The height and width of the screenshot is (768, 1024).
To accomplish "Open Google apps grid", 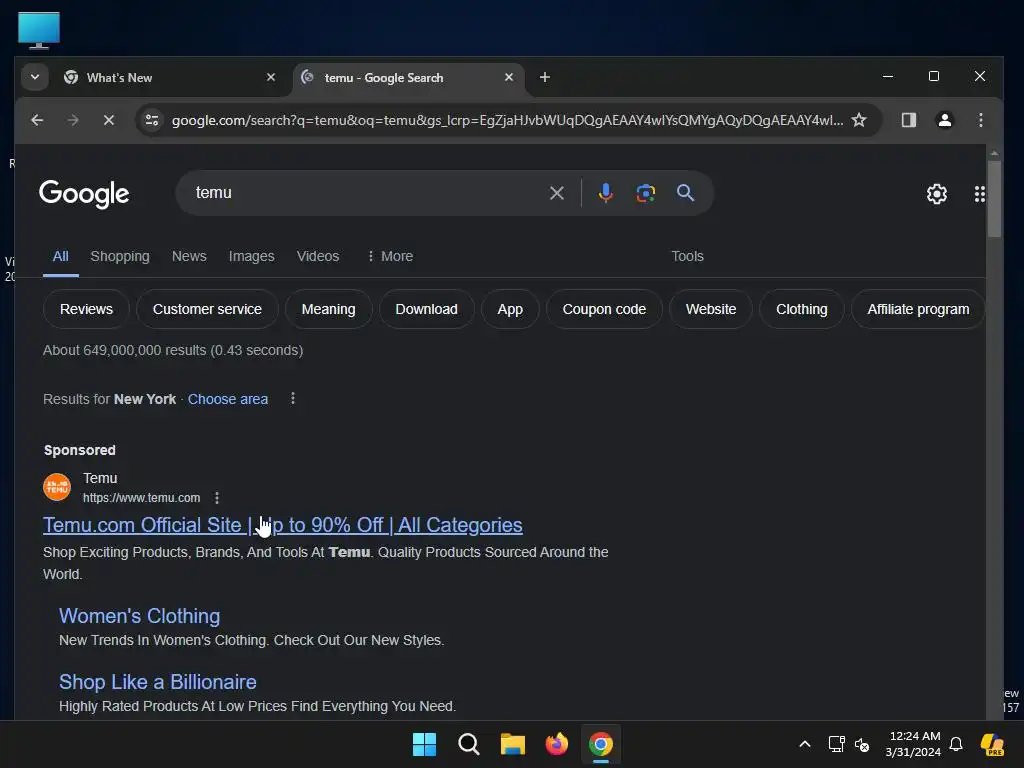I will [x=979, y=194].
